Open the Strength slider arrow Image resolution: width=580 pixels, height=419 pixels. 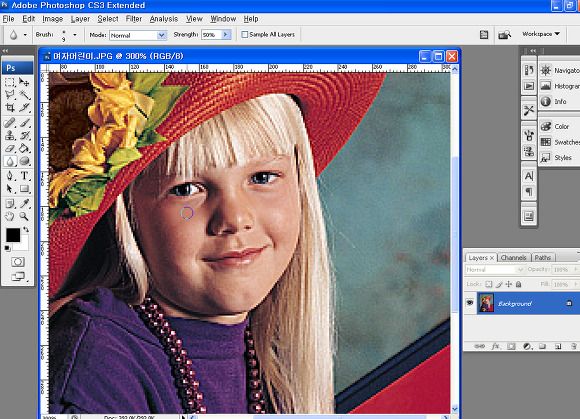pos(226,35)
